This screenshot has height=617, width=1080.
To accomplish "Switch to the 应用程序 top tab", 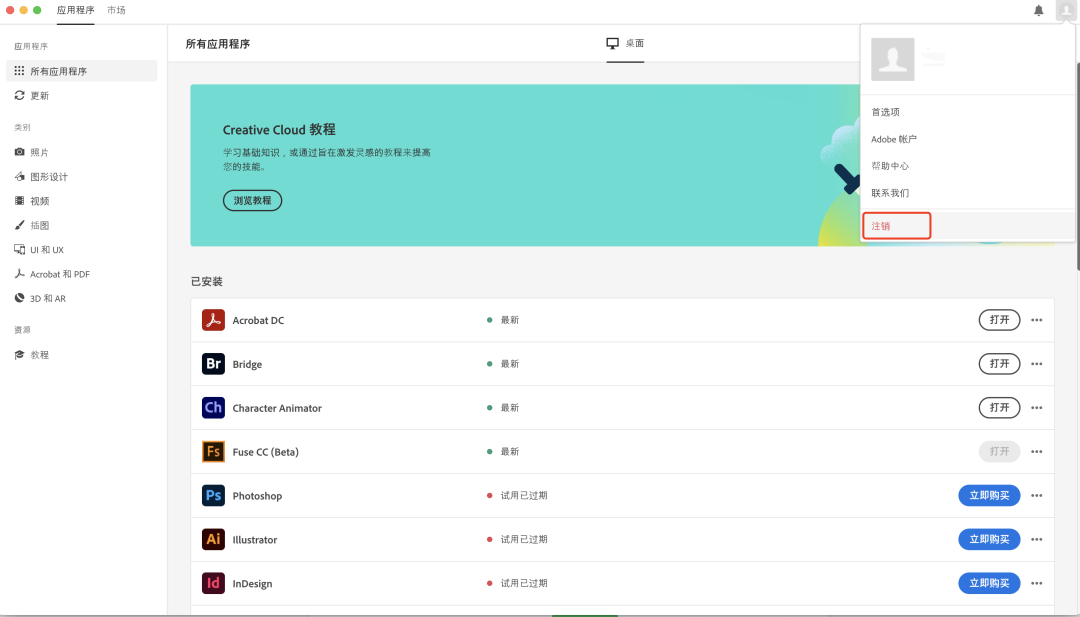I will click(76, 10).
